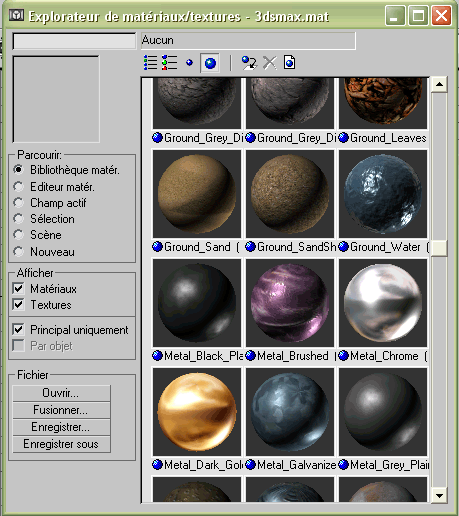The width and height of the screenshot is (459, 516).
Task: Click blue sphere icon beside Ground_Sand label
Action: coord(157,247)
